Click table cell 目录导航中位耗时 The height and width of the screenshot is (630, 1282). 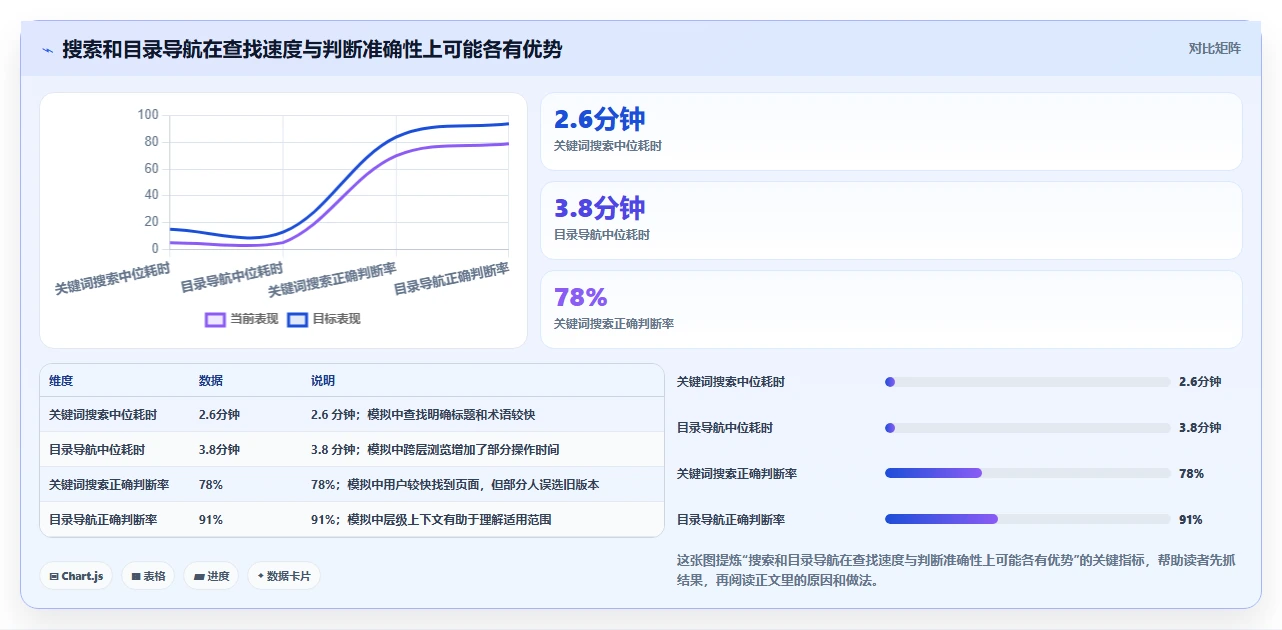[97, 449]
